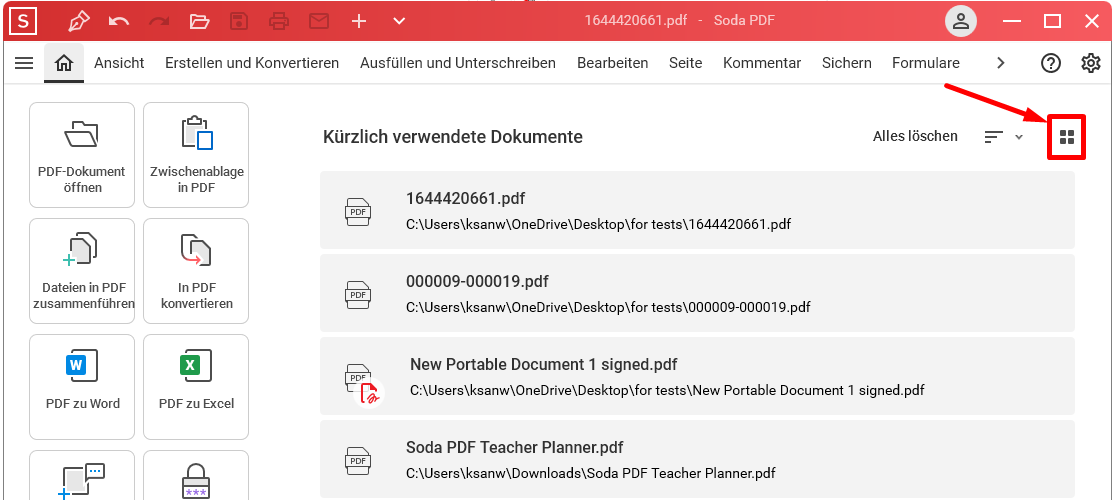Screen dimensions: 1114x500
Task: Click the PDF-Dokument öffnen tile
Action: [82, 155]
